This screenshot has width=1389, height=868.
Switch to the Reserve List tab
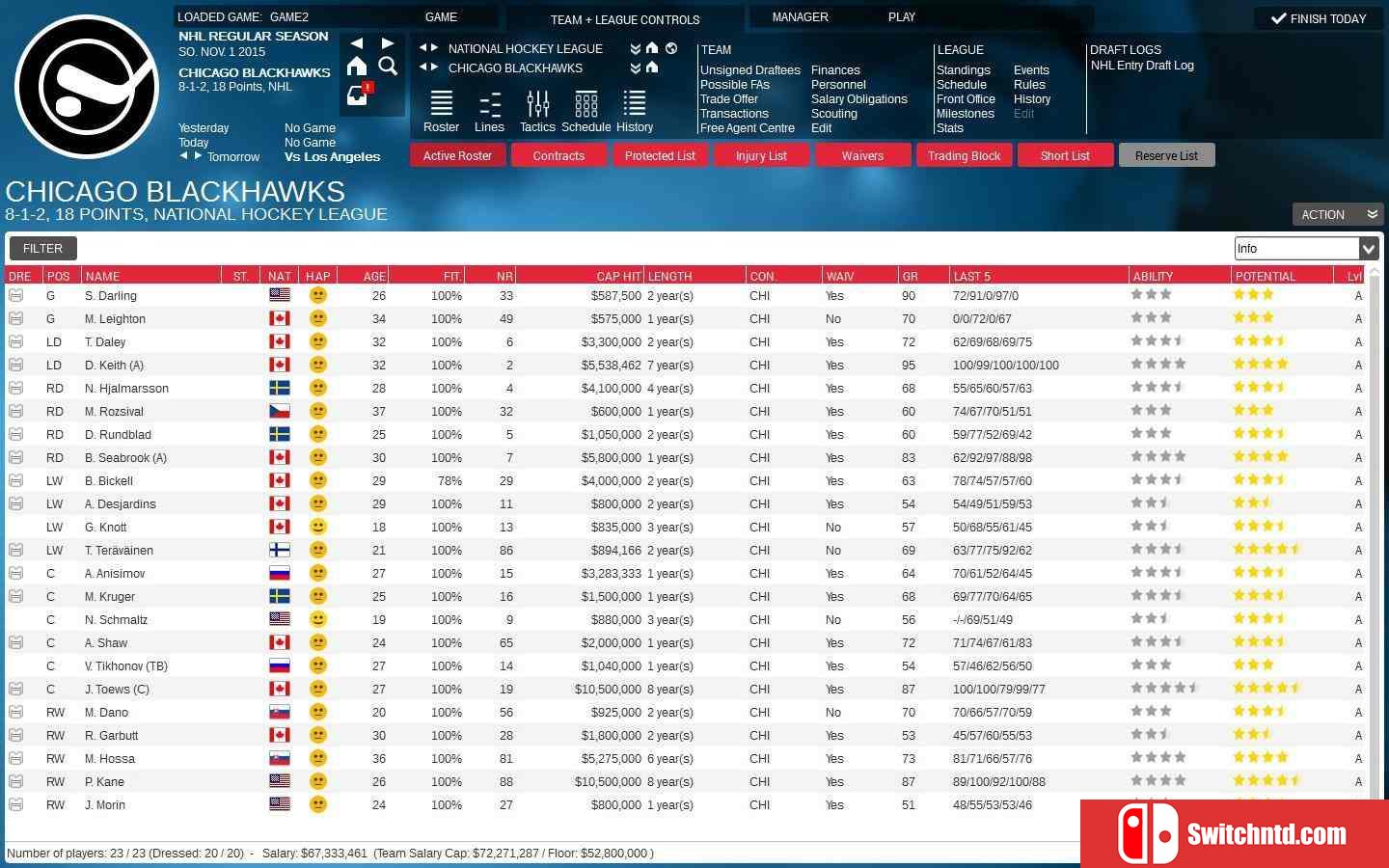pos(1166,155)
